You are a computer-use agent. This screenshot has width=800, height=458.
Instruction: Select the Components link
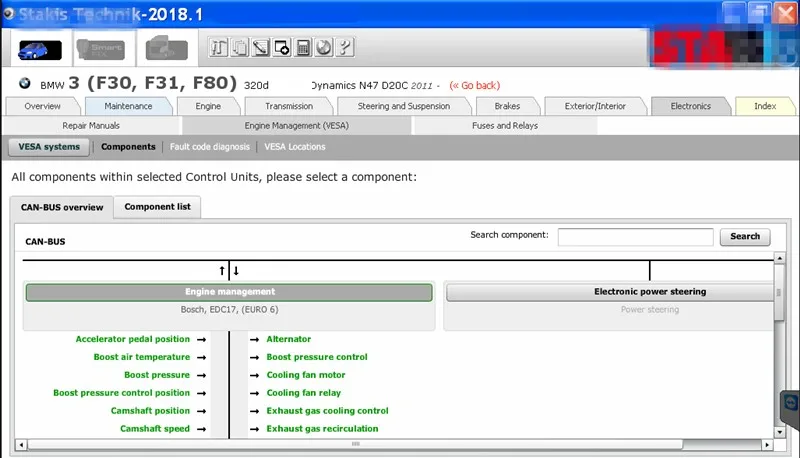(x=128, y=147)
